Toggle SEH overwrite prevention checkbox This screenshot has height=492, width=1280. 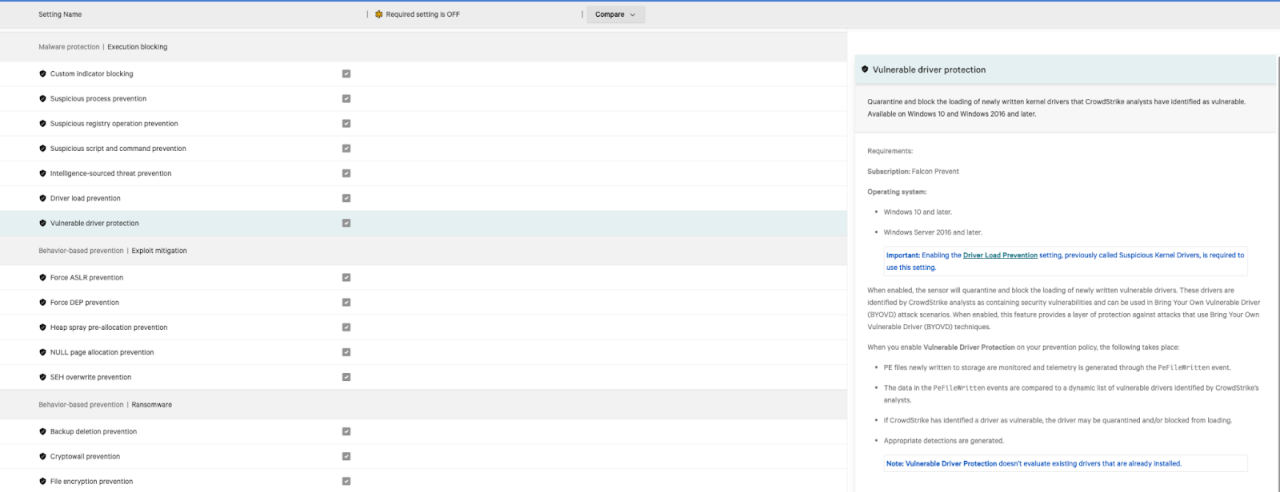(x=346, y=377)
